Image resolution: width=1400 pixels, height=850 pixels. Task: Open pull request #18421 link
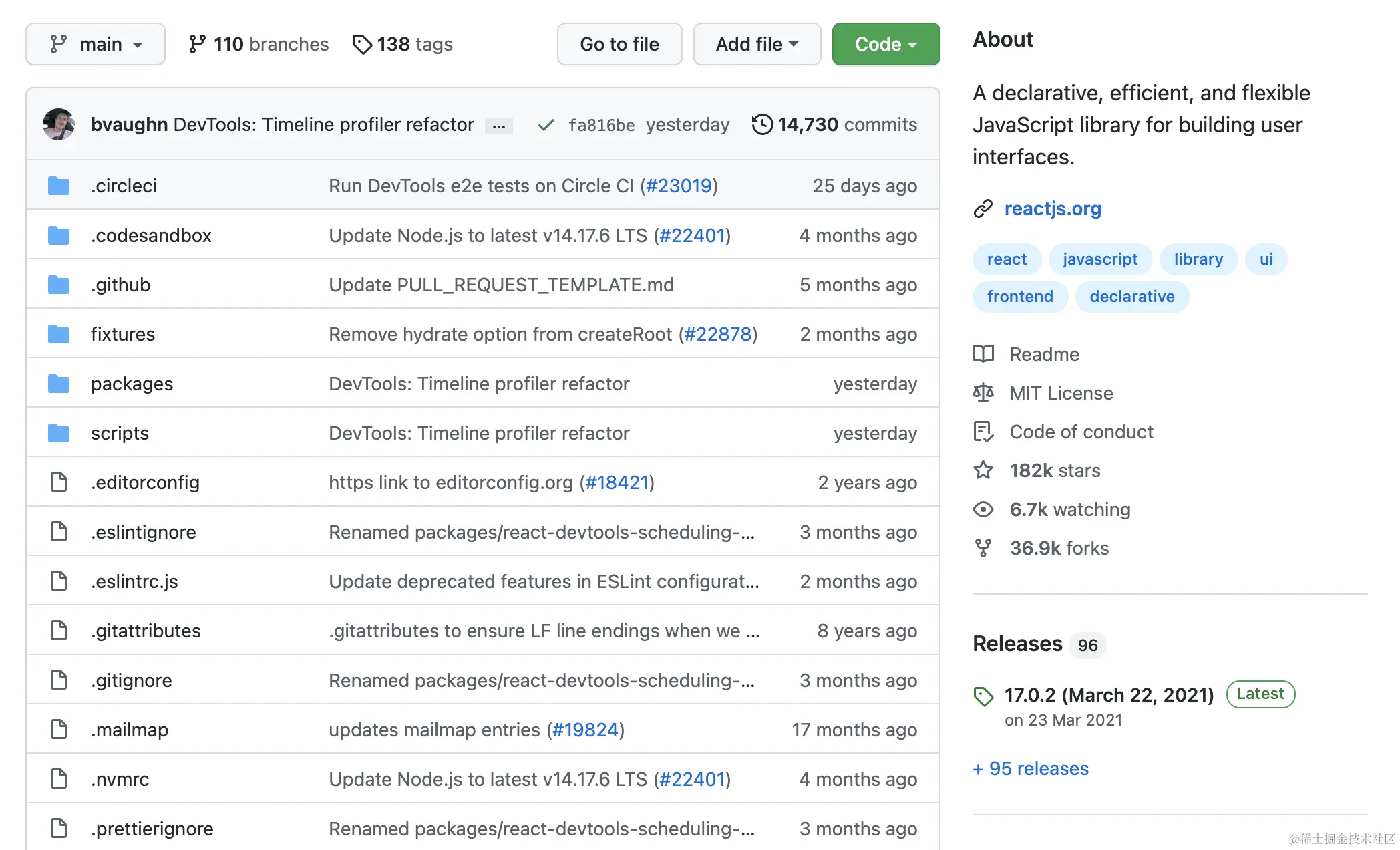pyautogui.click(x=617, y=482)
